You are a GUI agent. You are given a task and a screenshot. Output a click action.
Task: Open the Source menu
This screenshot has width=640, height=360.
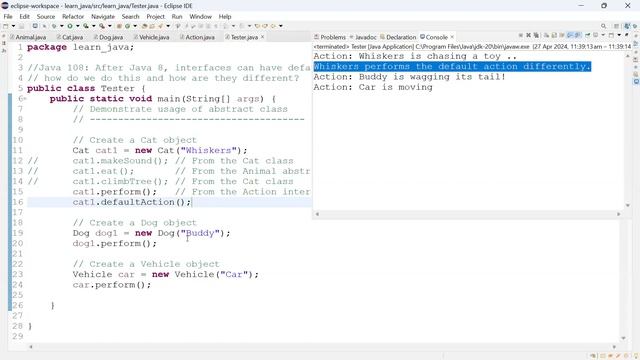[x=46, y=16]
